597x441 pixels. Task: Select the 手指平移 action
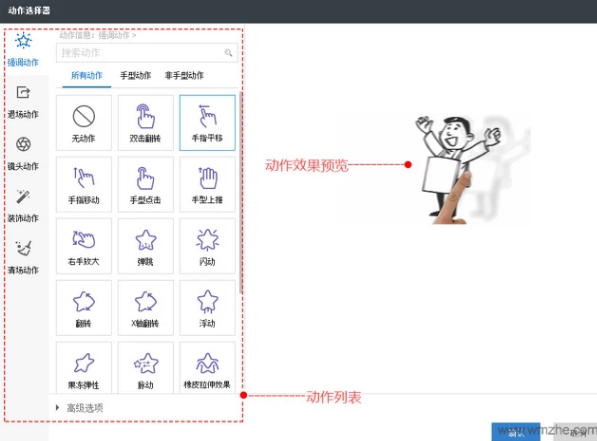click(207, 123)
